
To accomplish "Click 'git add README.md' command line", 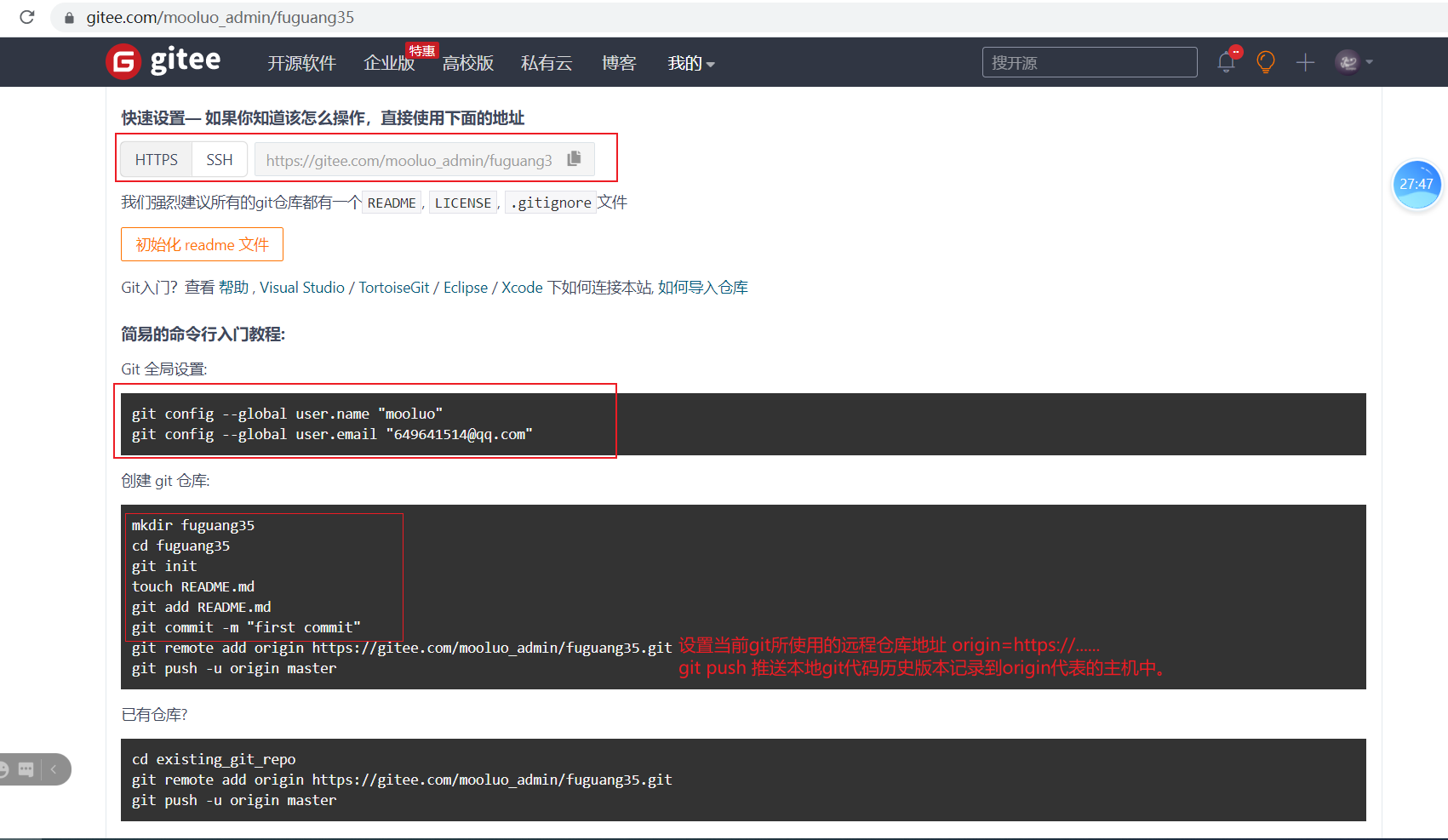I will click(201, 607).
